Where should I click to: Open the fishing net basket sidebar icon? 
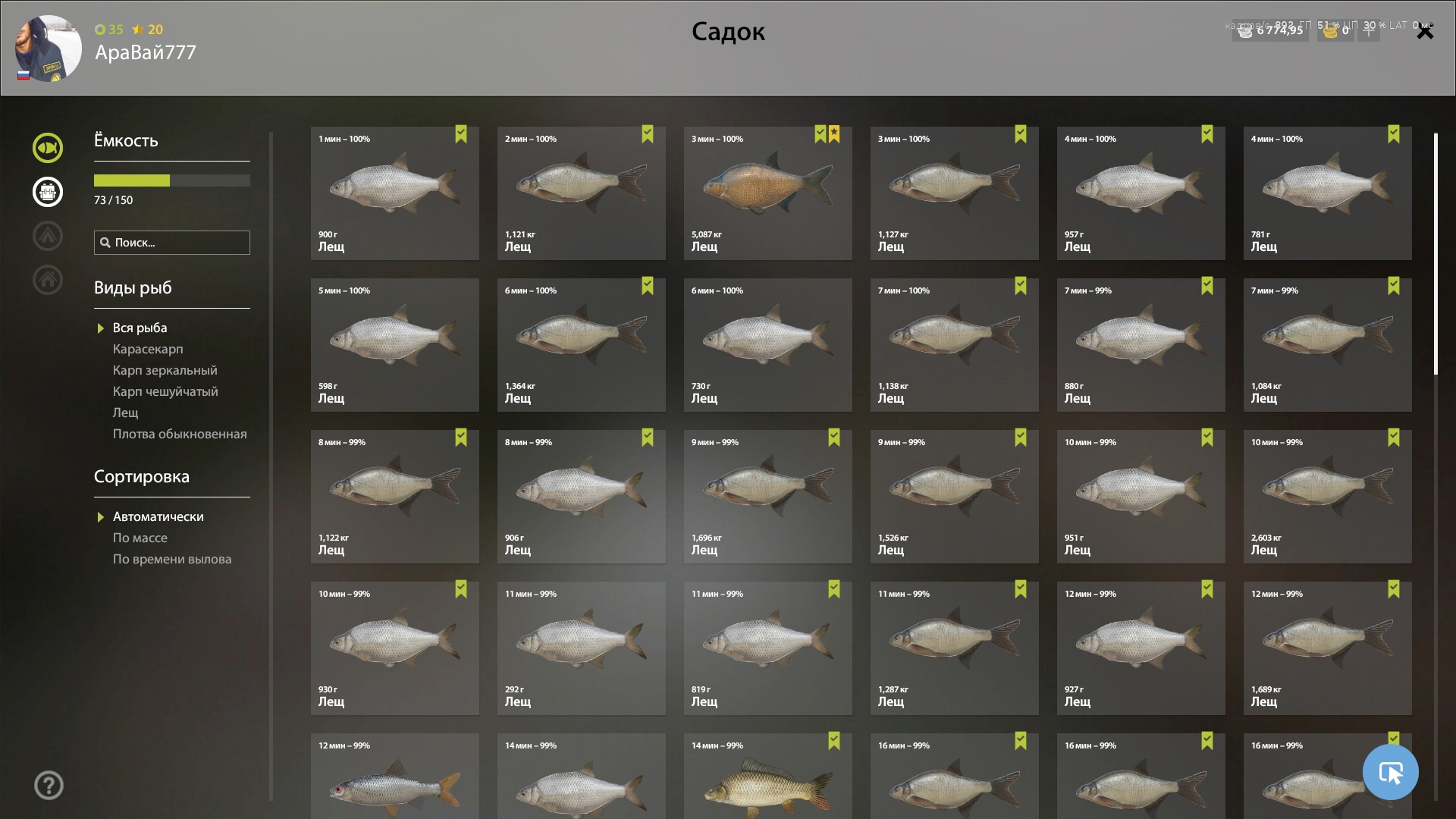click(47, 192)
